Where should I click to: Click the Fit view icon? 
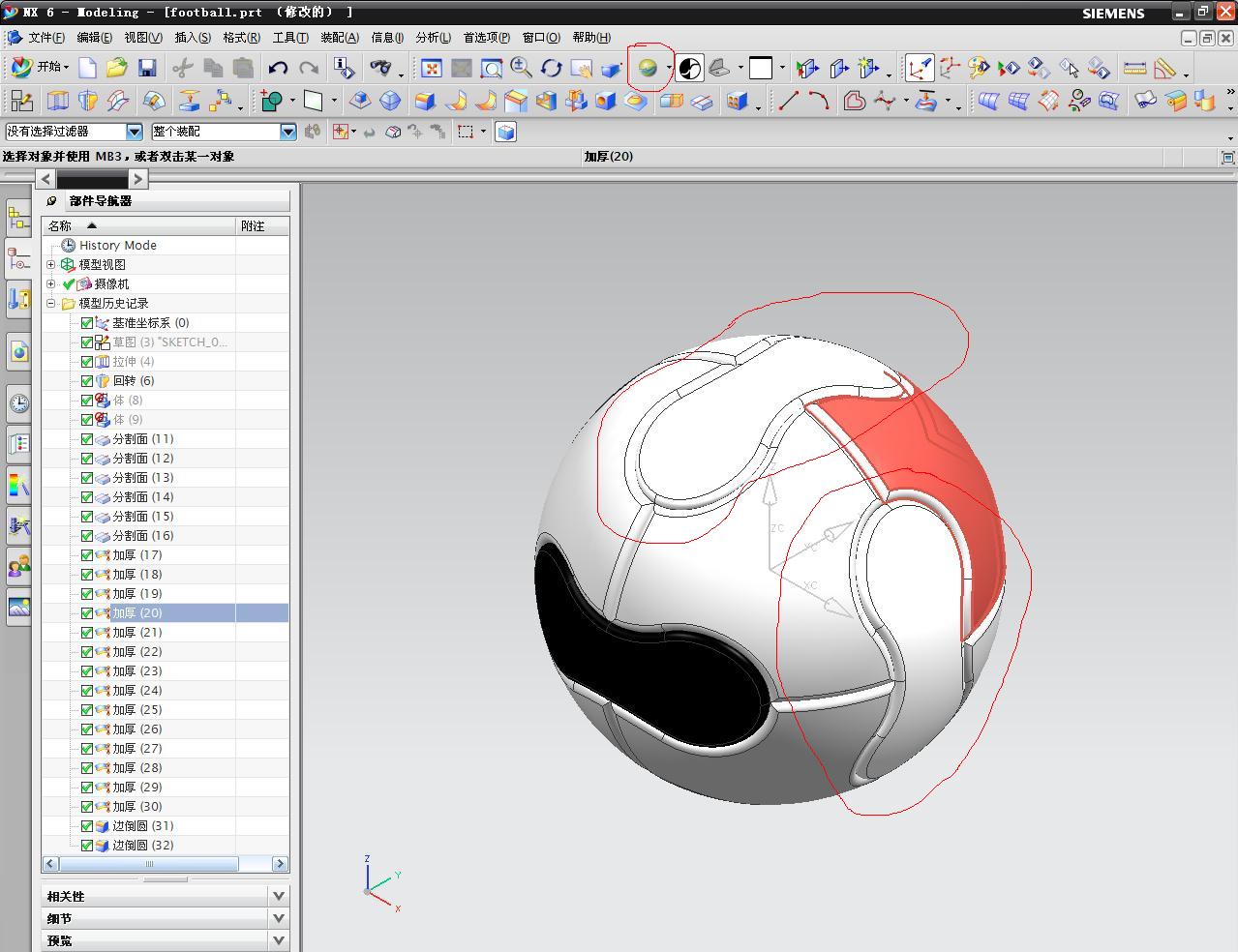tap(432, 68)
